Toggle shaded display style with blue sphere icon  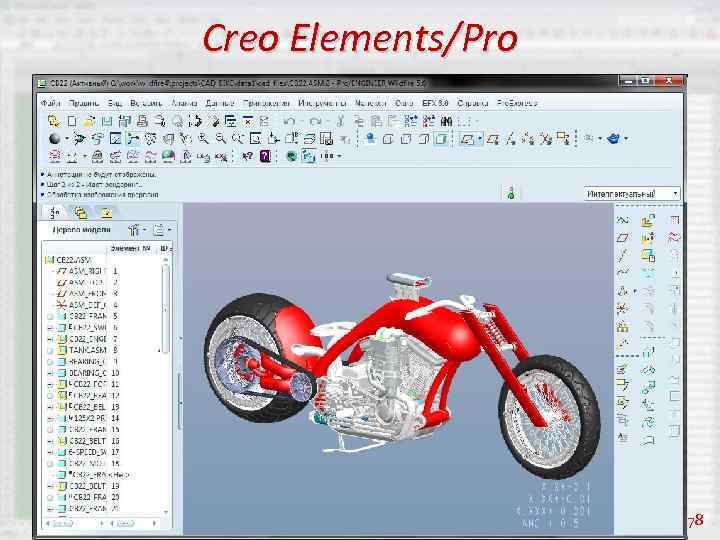[x=371, y=138]
